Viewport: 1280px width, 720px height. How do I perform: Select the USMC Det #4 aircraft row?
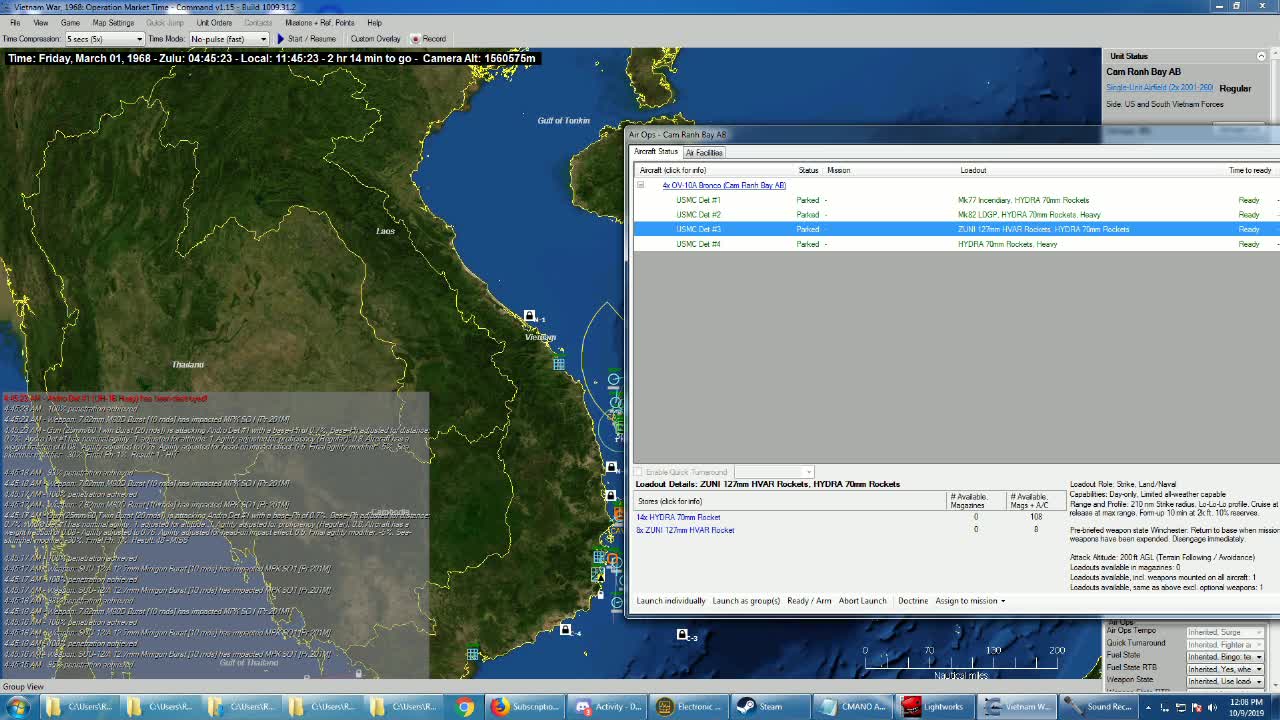pos(955,244)
